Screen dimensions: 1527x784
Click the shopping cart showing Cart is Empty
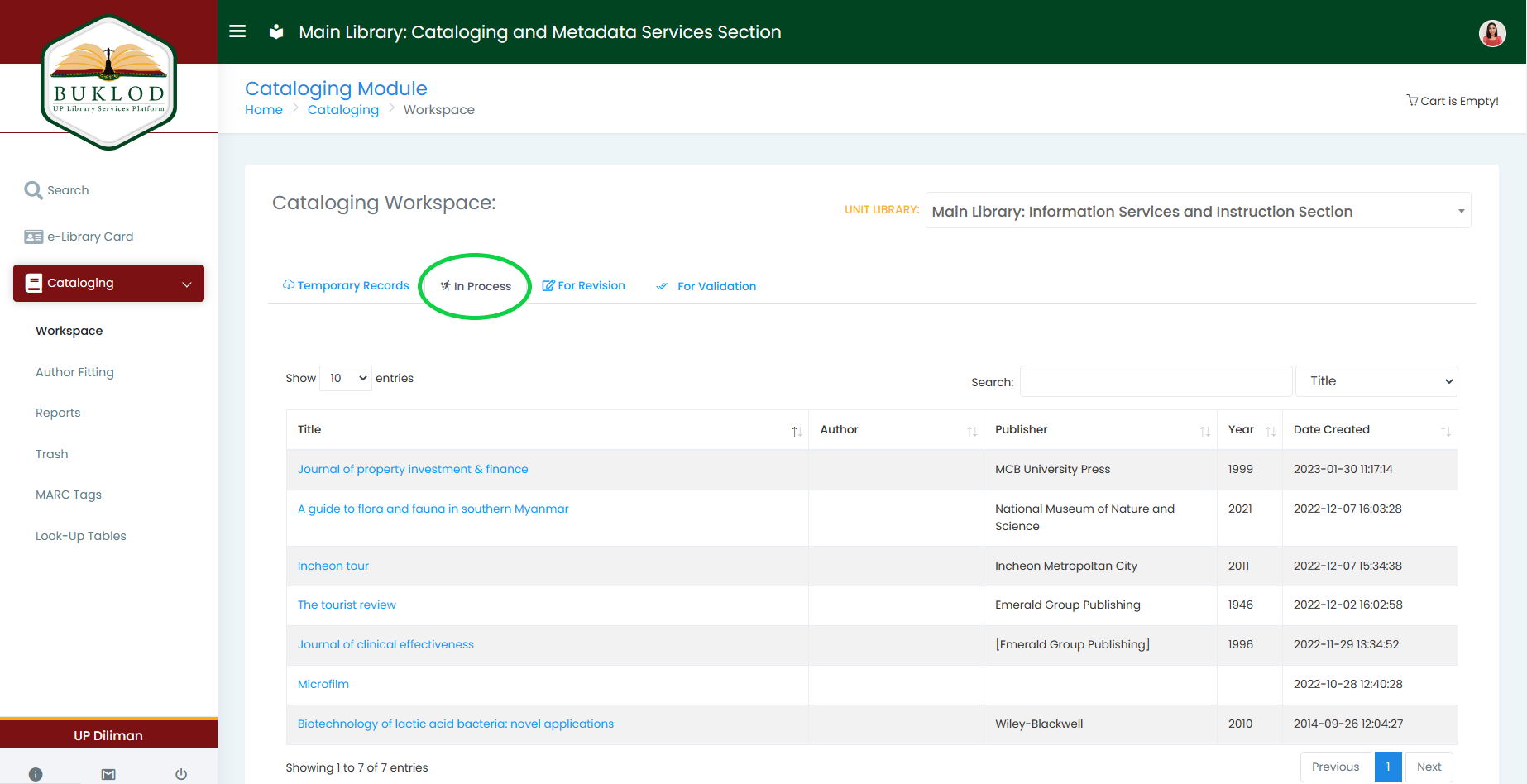(1452, 100)
